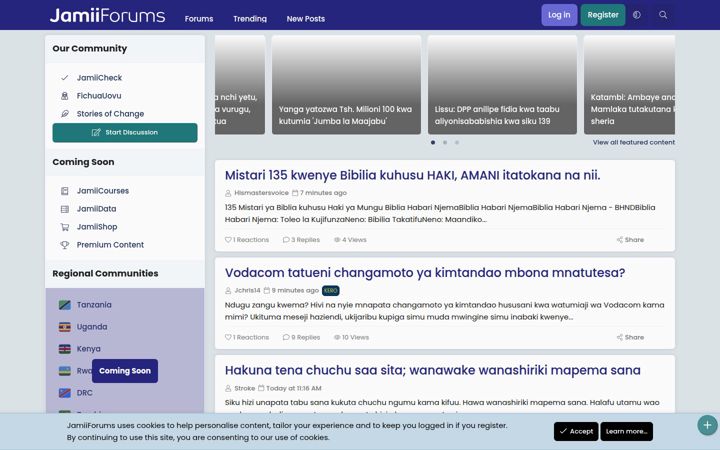Click user icon beside Jchris14
This screenshot has height=450, width=720.
(x=228, y=291)
